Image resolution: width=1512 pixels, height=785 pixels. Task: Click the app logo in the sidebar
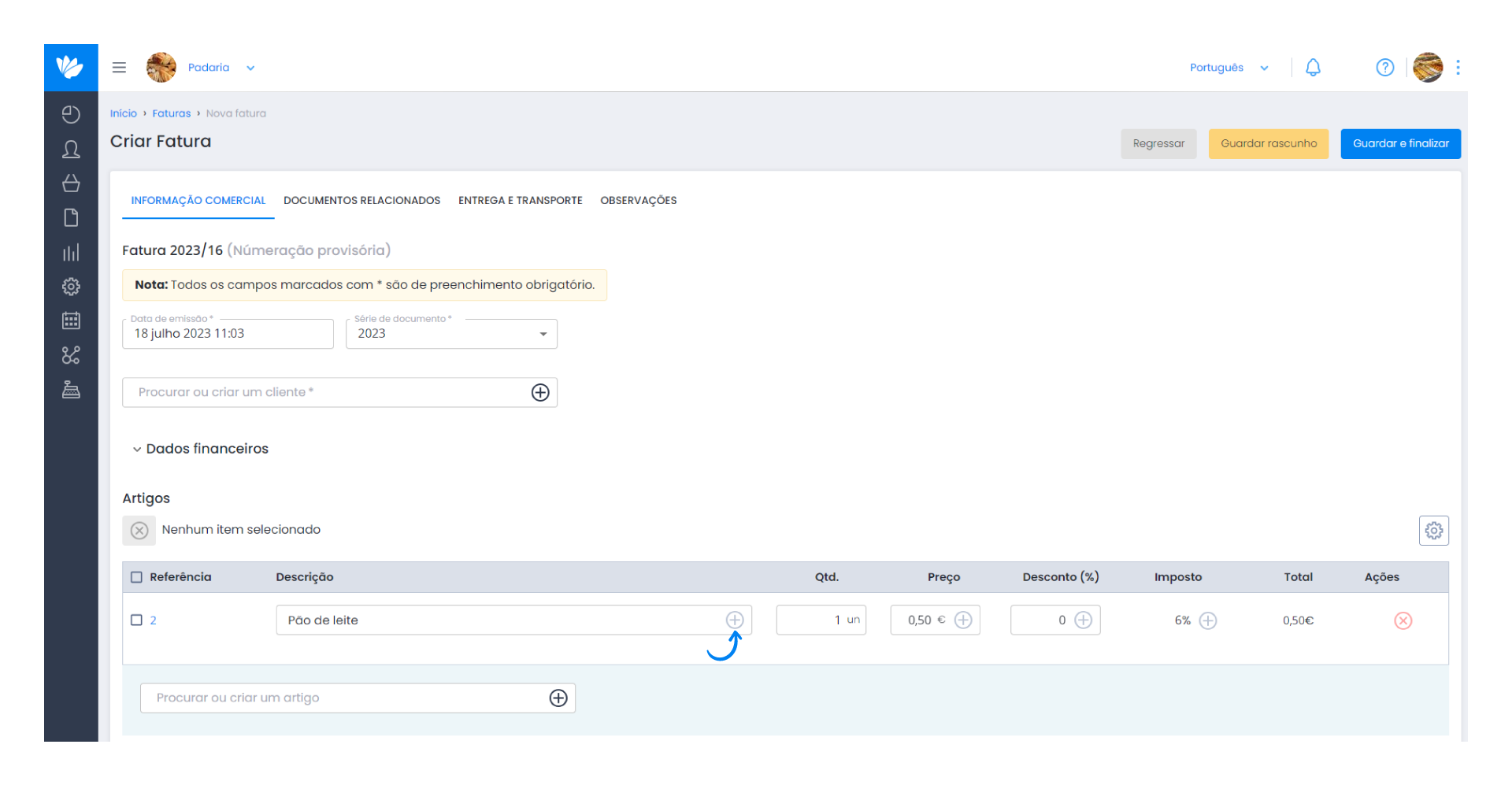(71, 67)
